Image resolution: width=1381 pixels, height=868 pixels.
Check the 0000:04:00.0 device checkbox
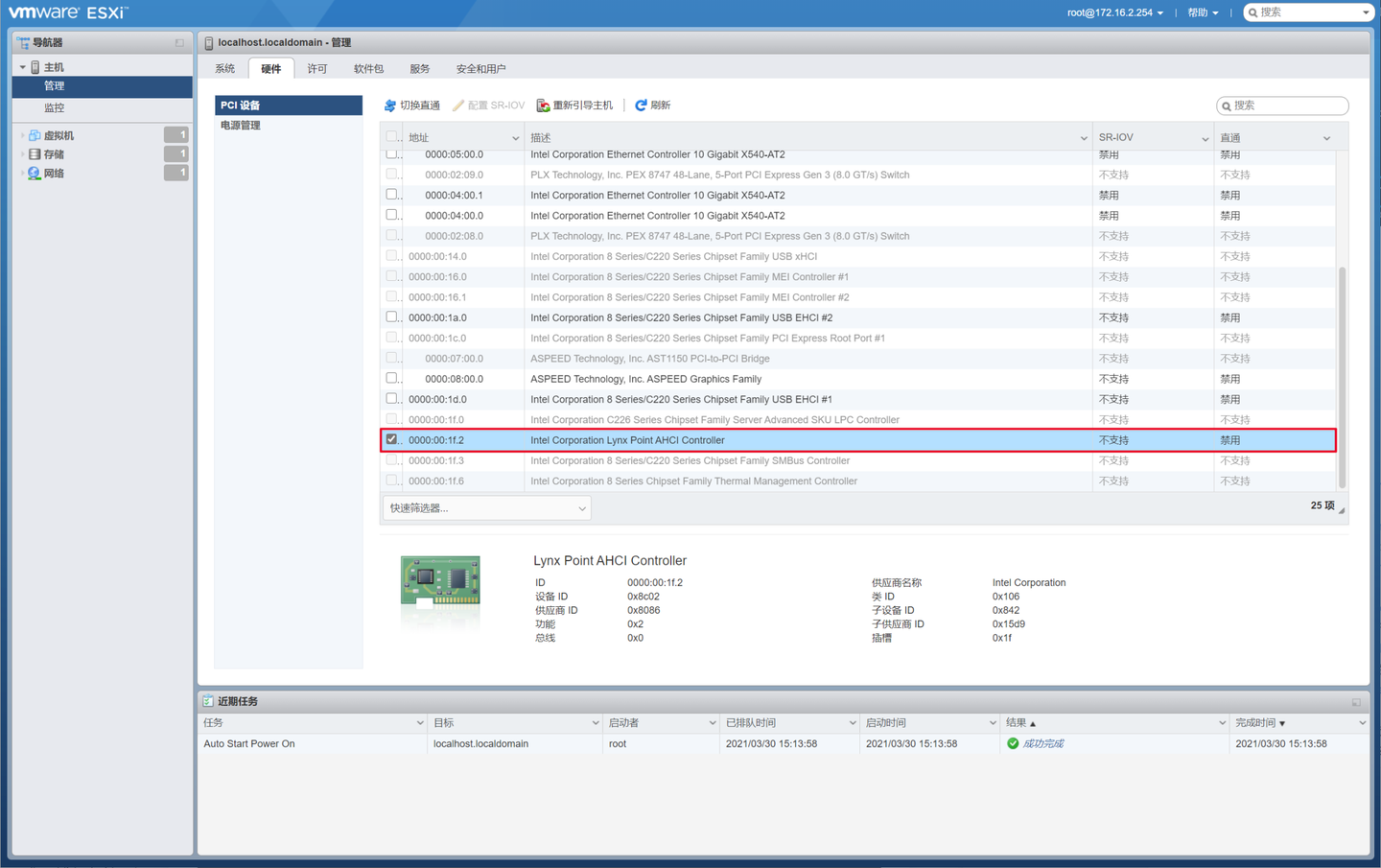point(391,215)
